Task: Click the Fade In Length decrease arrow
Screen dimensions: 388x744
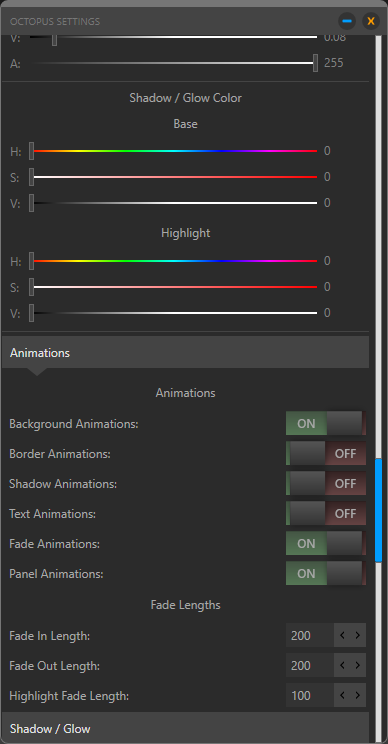Action: click(x=342, y=635)
